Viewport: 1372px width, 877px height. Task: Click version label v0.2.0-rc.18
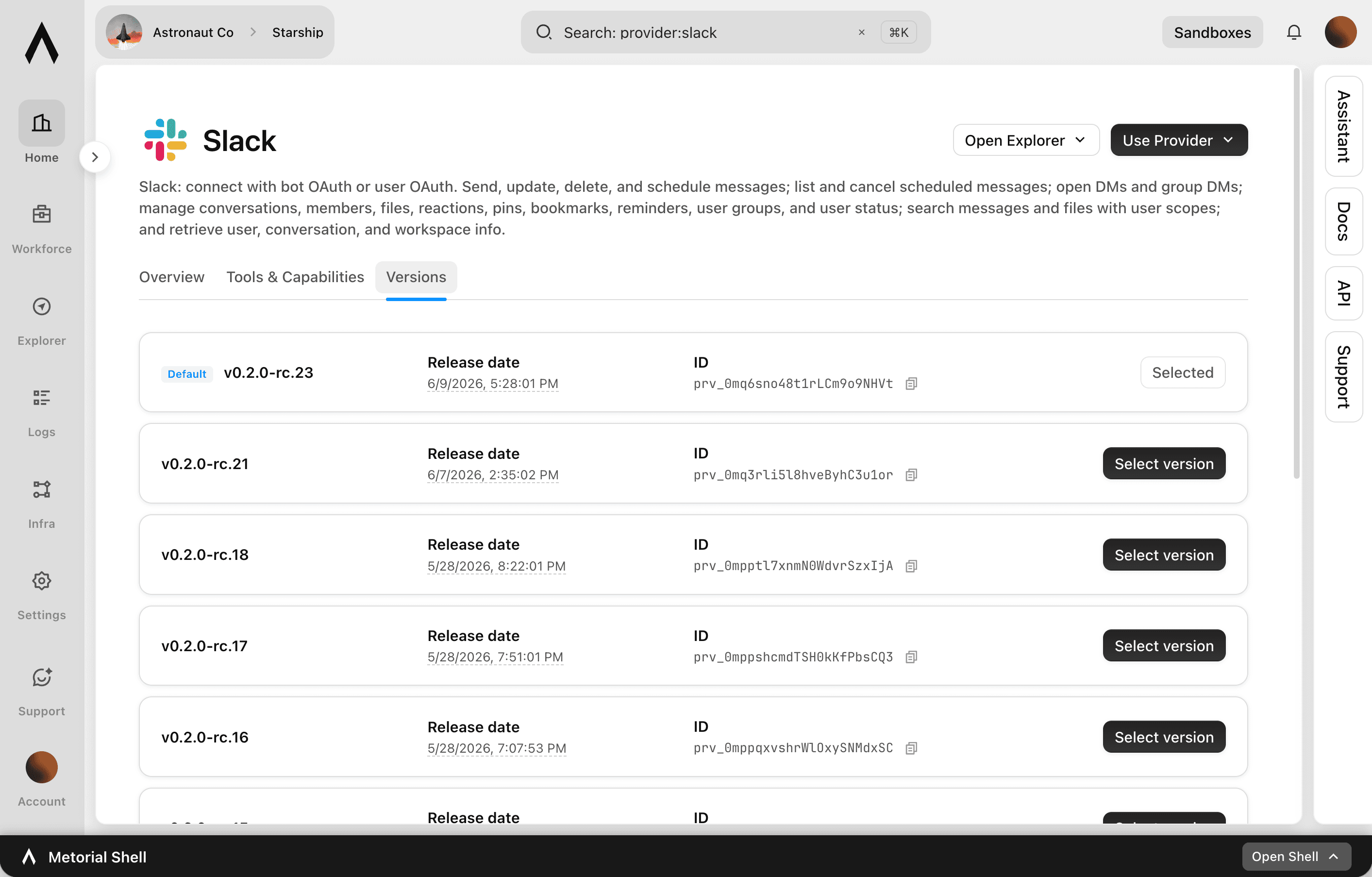[x=205, y=555]
